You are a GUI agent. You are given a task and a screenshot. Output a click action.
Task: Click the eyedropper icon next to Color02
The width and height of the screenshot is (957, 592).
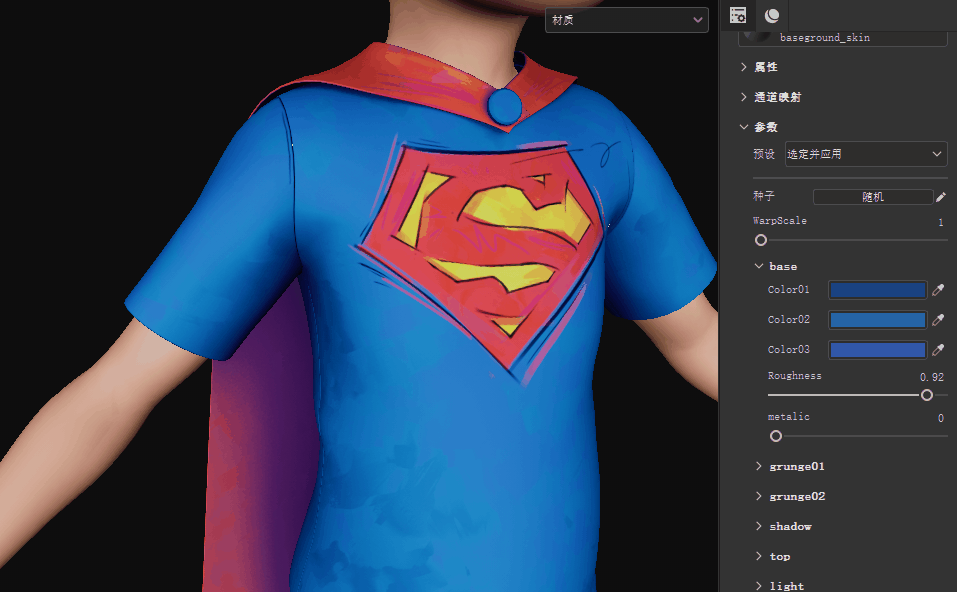pyautogui.click(x=938, y=319)
